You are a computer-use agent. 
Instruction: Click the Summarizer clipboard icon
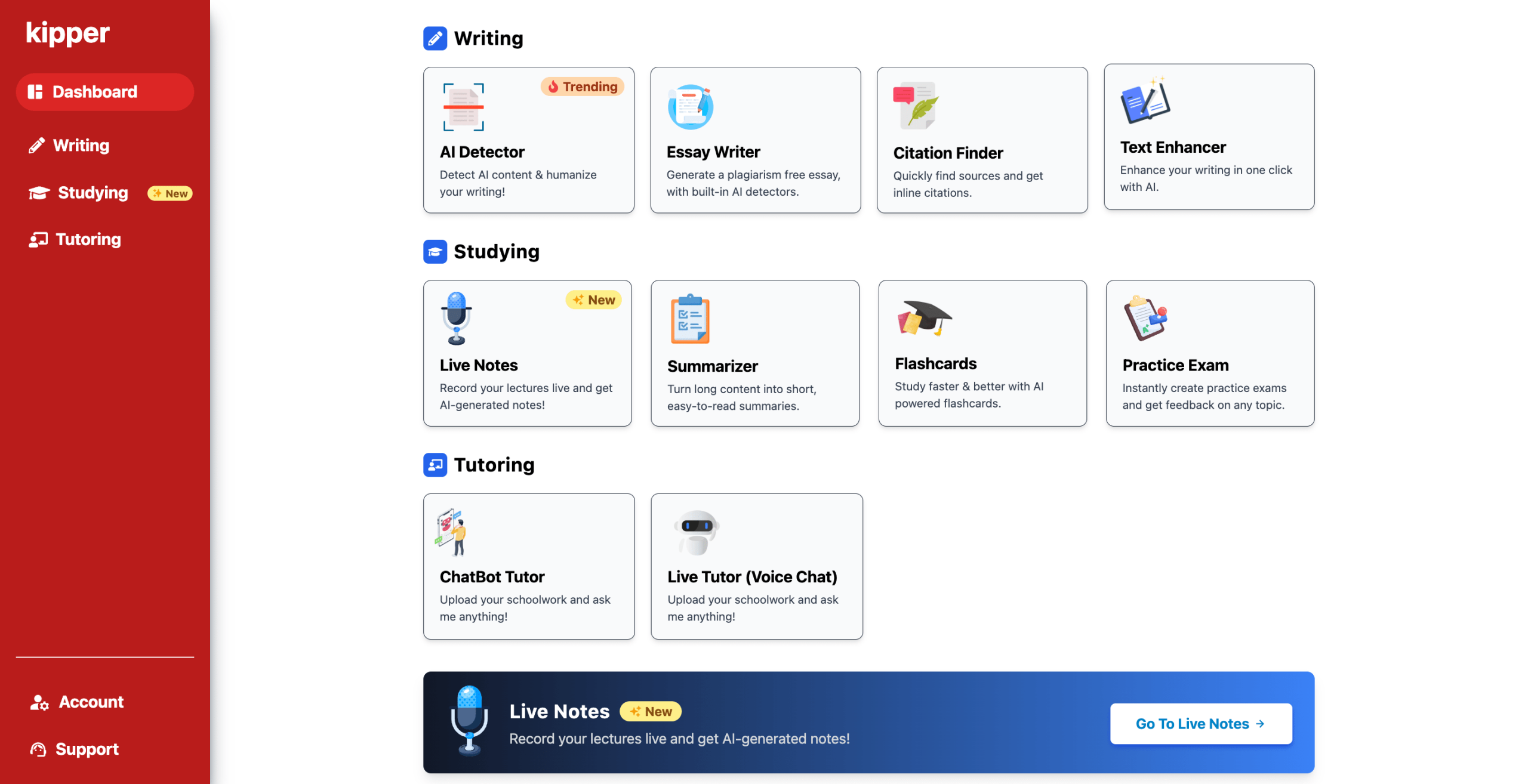click(690, 319)
